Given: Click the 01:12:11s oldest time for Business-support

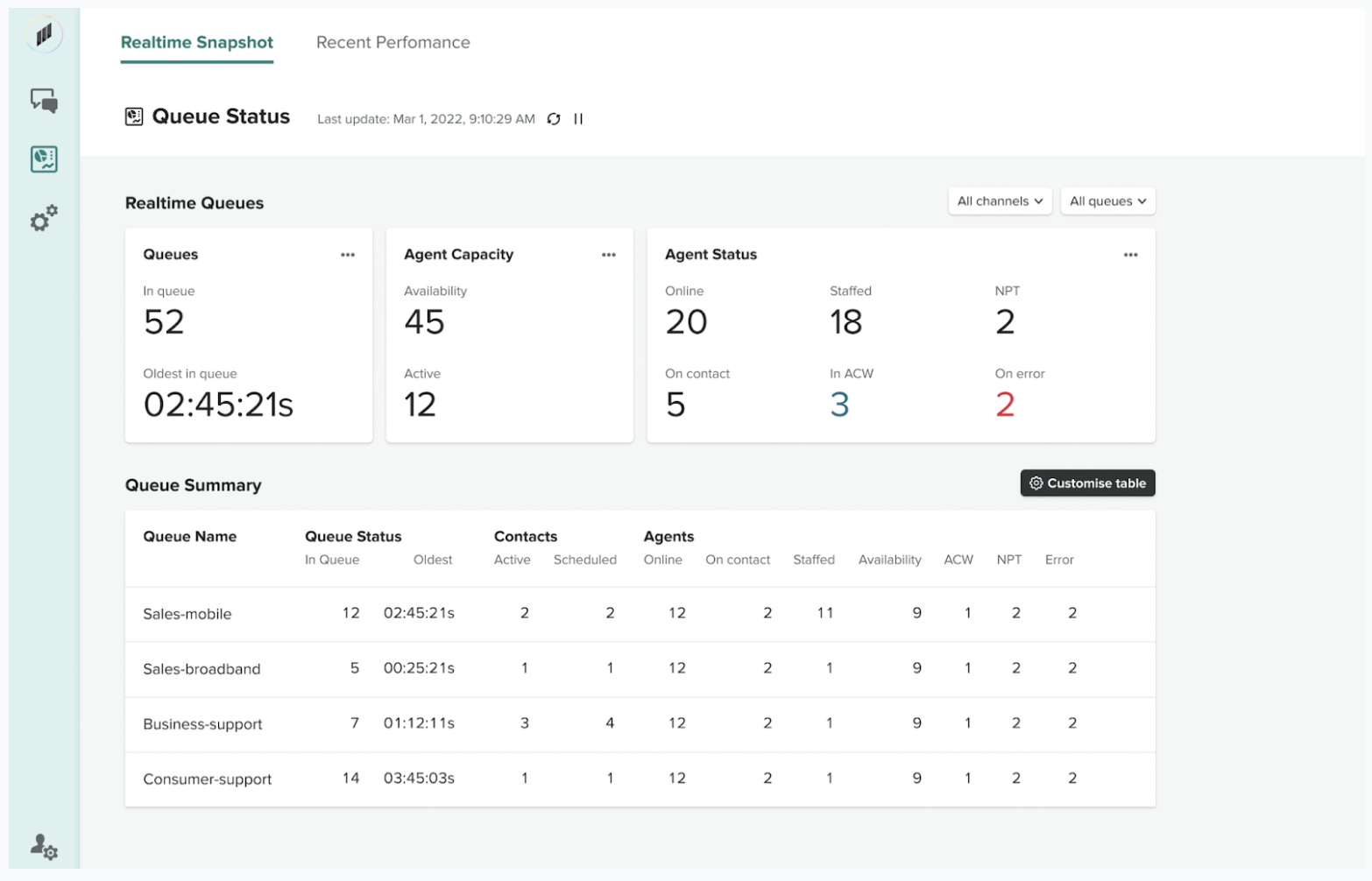Looking at the screenshot, I should coord(419,723).
